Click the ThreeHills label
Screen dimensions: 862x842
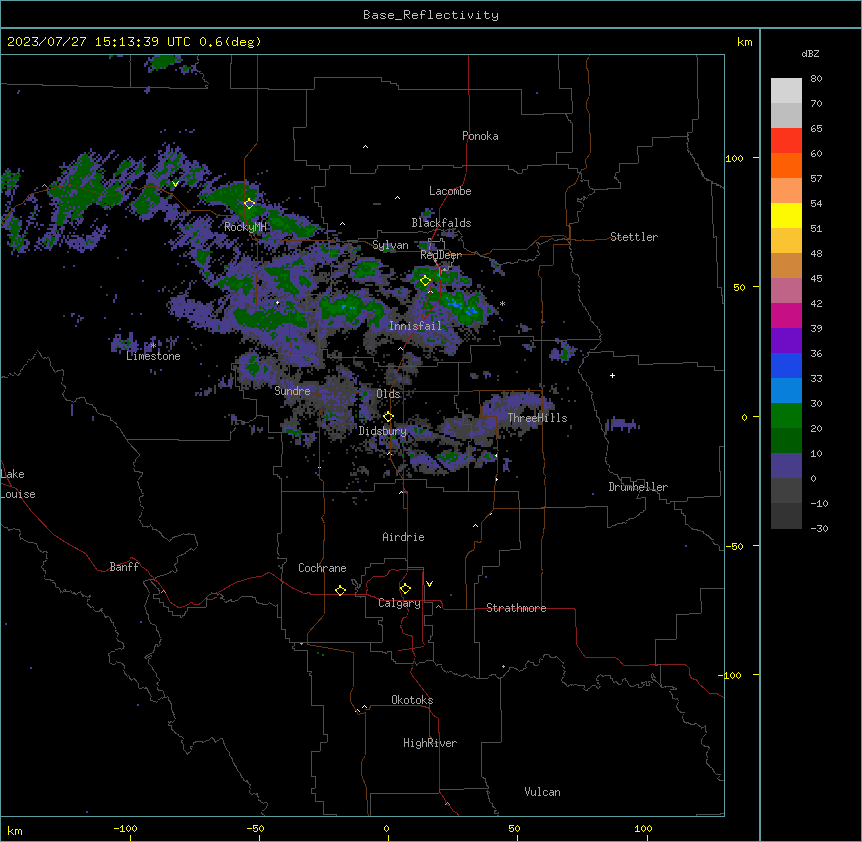tap(537, 418)
